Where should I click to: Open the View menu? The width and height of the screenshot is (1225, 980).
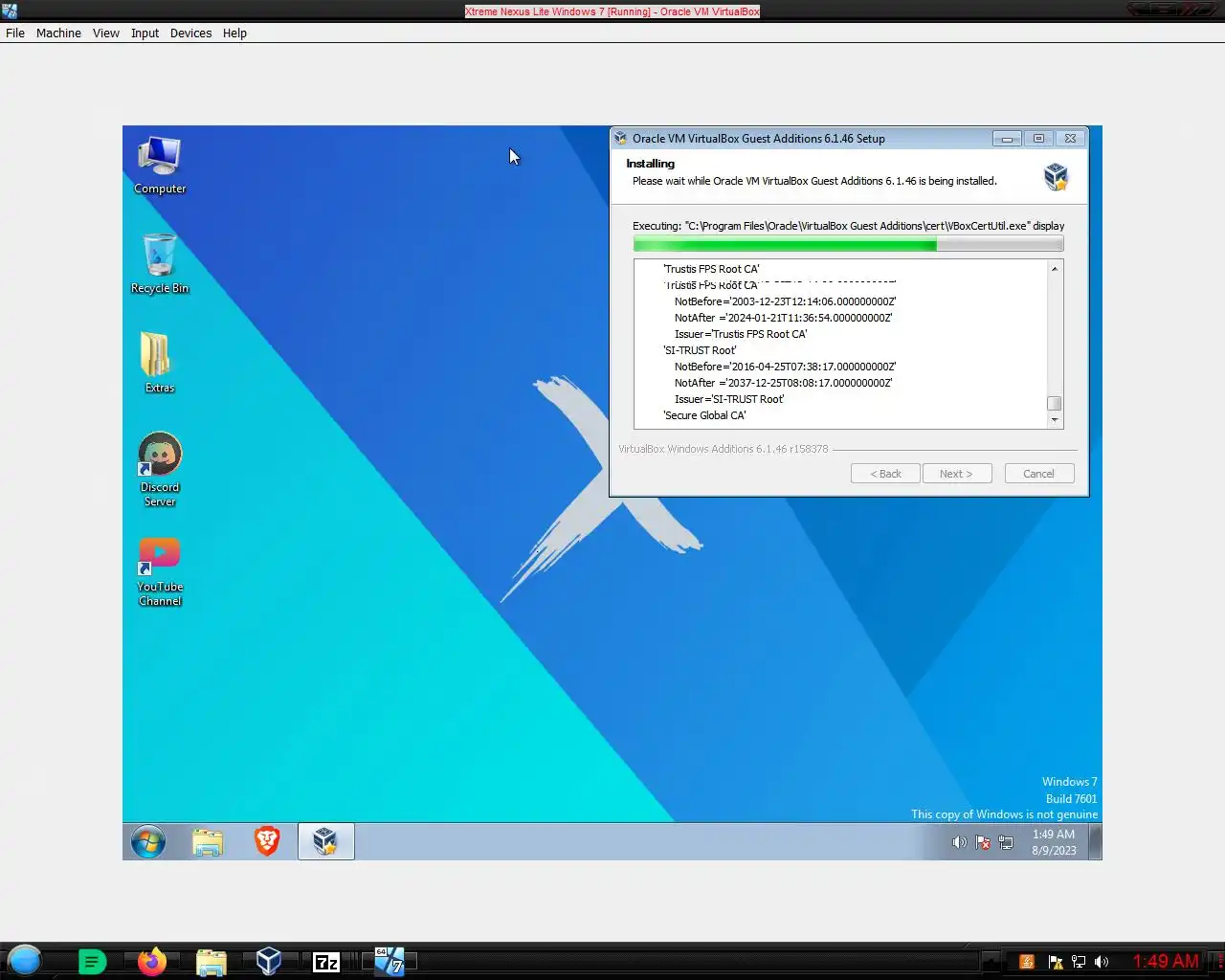[106, 33]
